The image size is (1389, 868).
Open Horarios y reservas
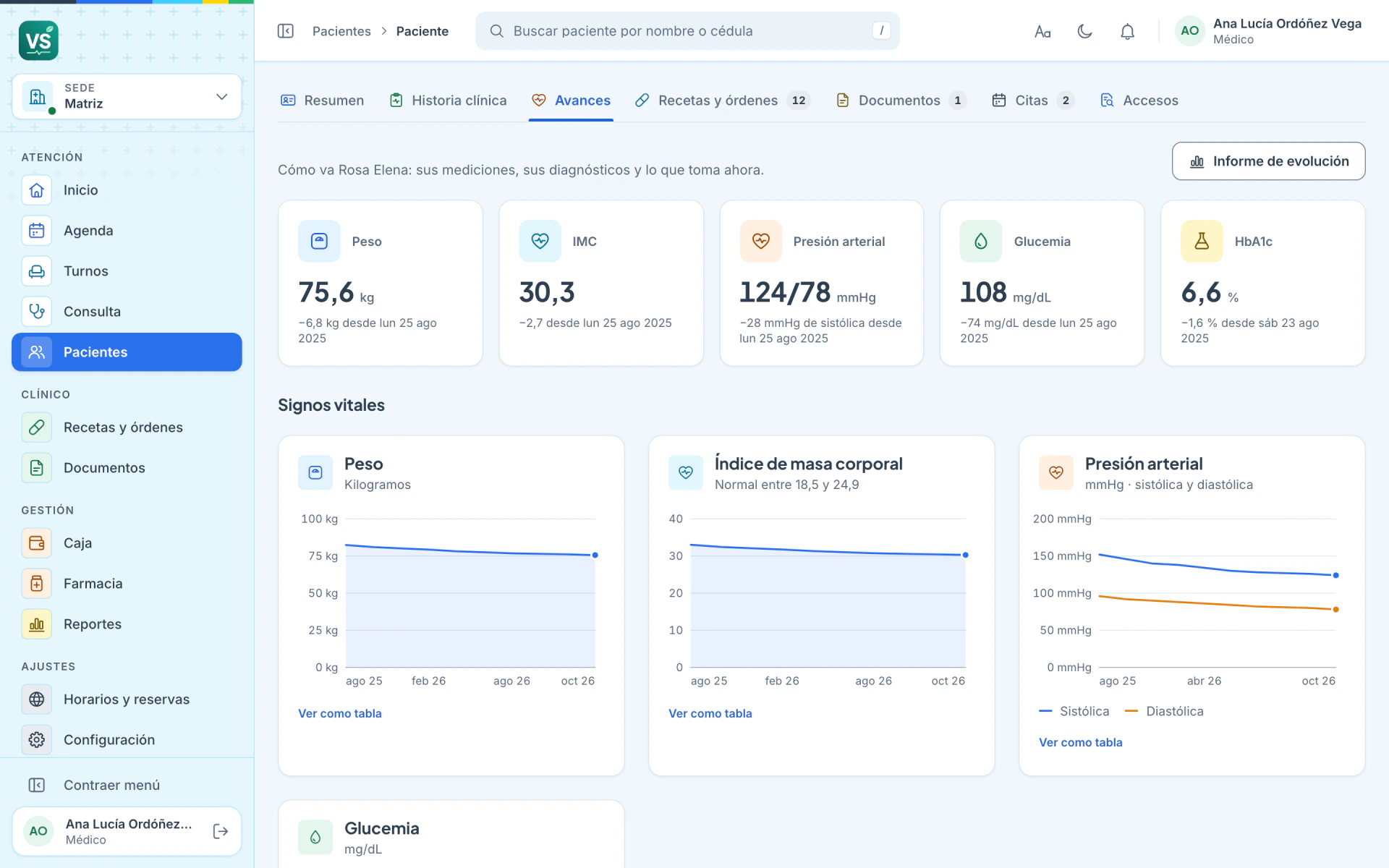[x=127, y=699]
